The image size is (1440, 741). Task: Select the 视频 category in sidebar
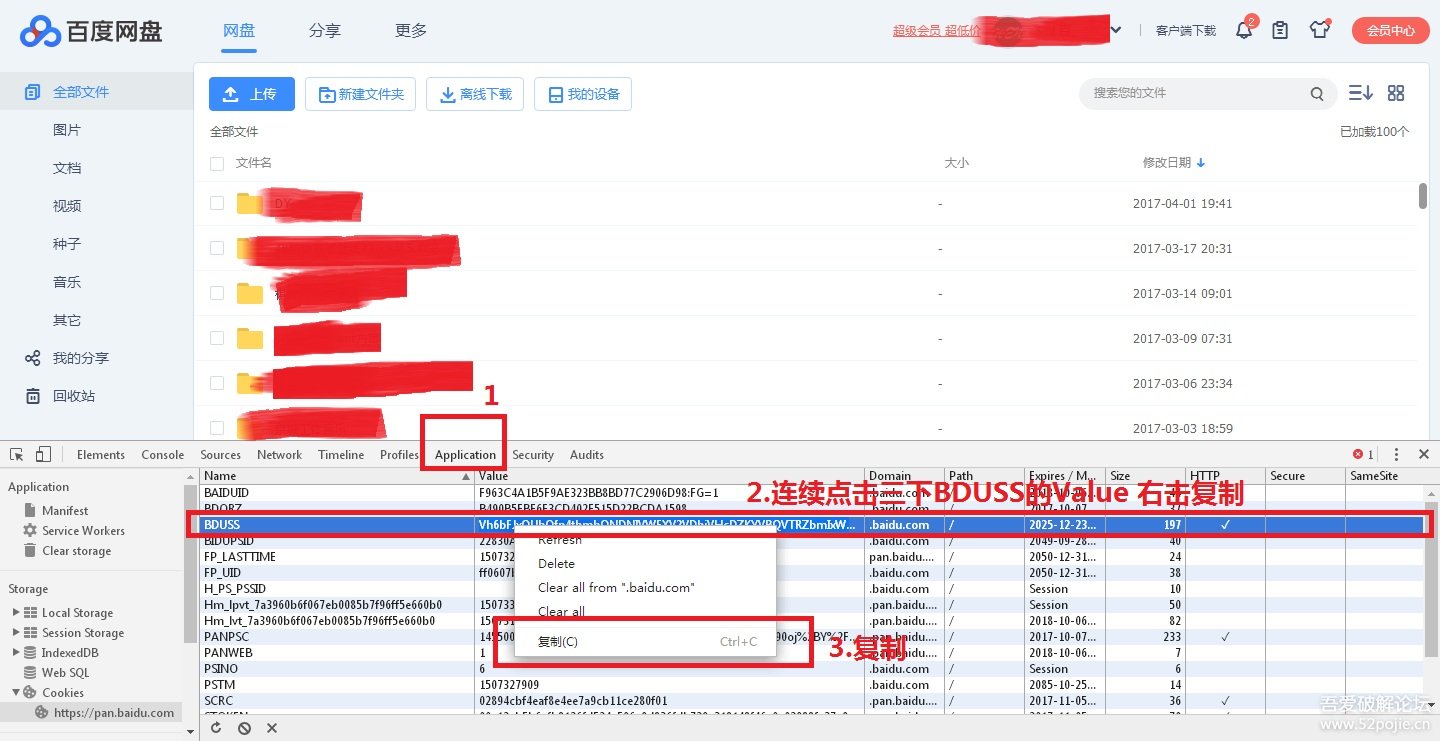67,206
